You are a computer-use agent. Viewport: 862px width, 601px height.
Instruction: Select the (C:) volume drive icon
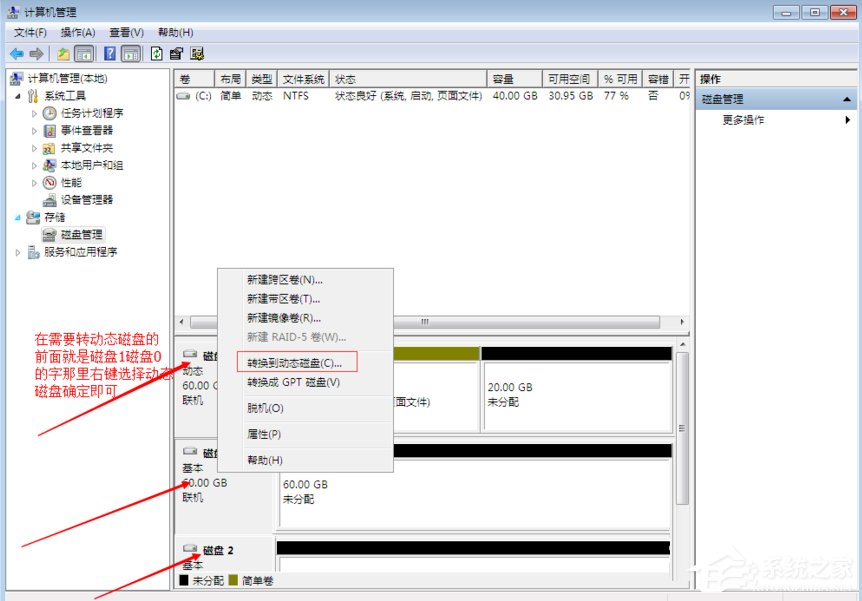click(x=183, y=97)
